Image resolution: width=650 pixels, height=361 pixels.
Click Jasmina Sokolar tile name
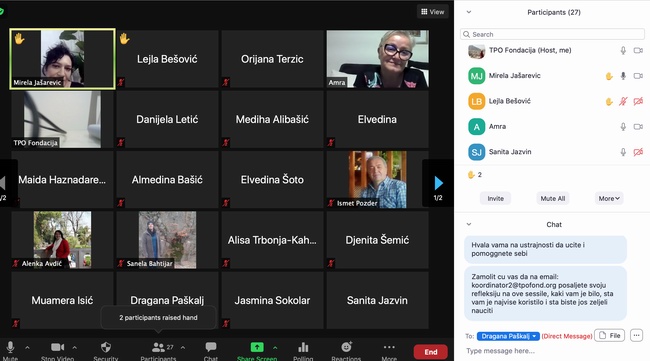tap(272, 300)
